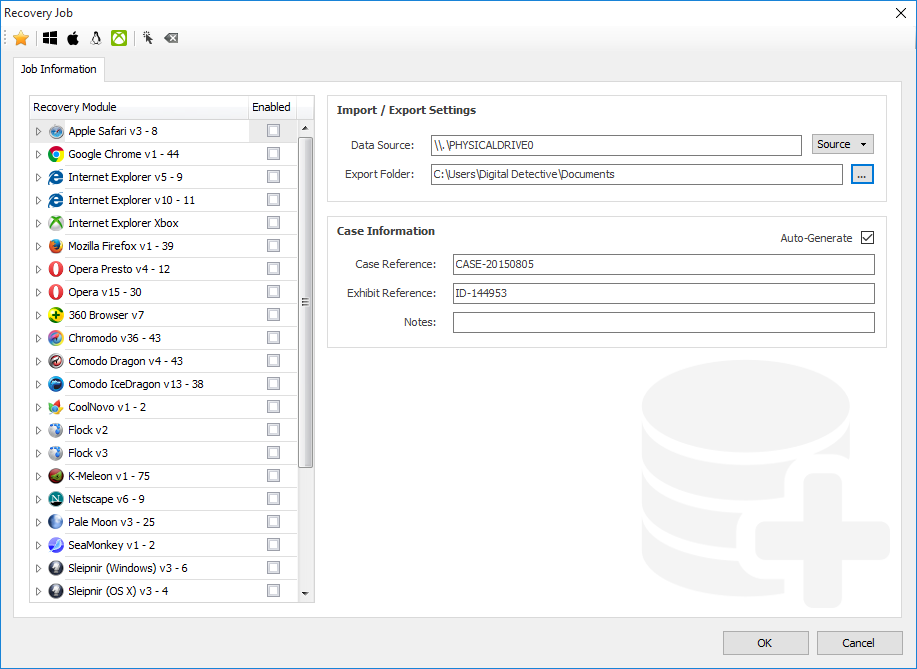917x669 pixels.
Task: Click the 360 Browser icon
Action: 56,315
